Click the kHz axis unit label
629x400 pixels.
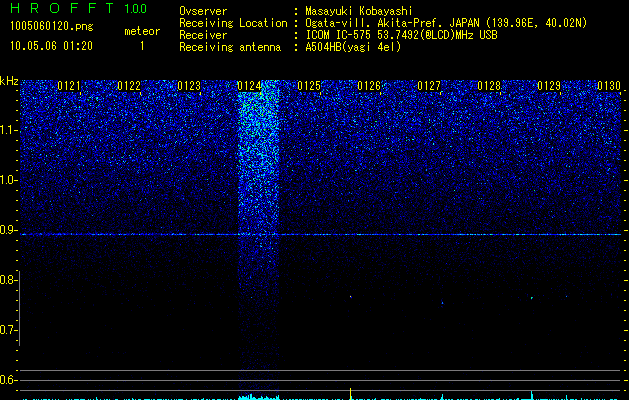pos(9,81)
